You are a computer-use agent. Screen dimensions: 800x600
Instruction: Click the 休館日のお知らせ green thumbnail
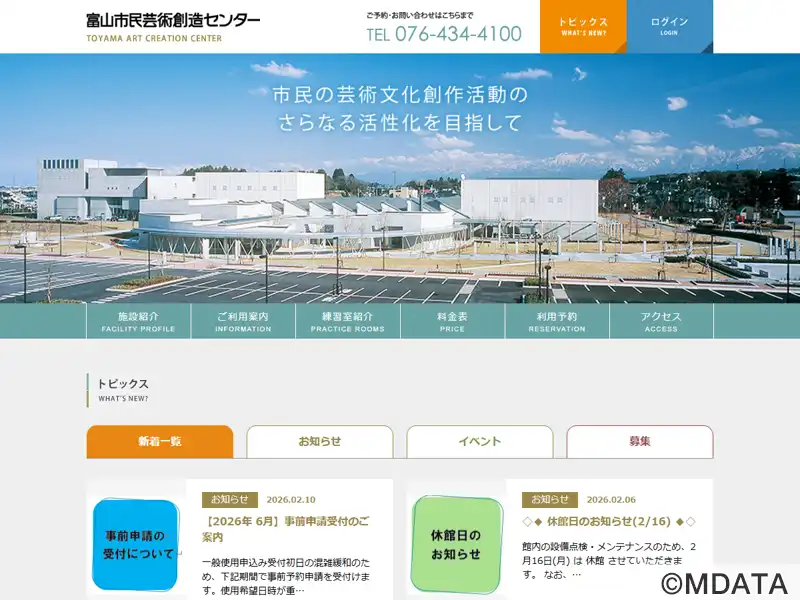[456, 544]
